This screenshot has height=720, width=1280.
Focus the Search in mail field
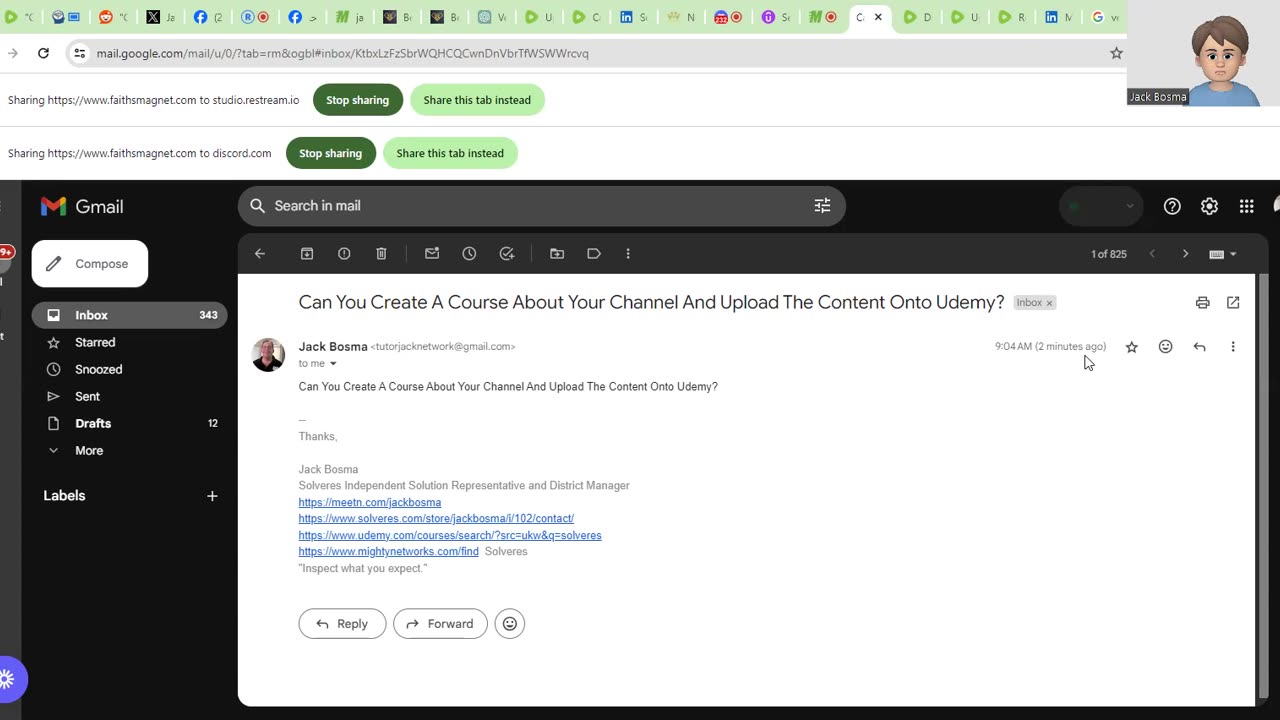(541, 206)
